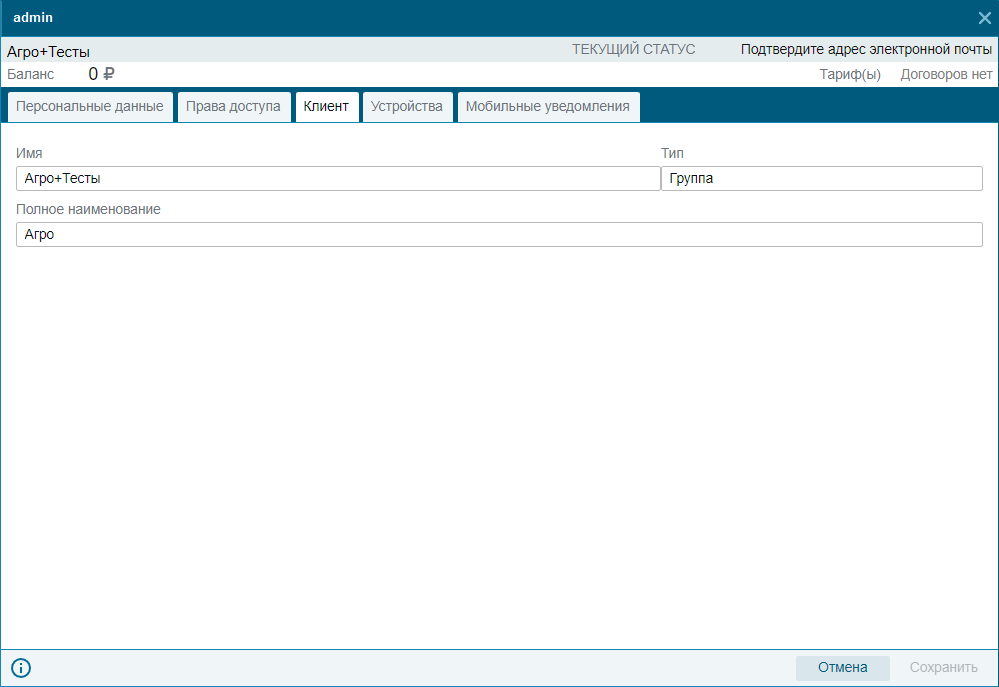Click the info icon in the footer

21,668
